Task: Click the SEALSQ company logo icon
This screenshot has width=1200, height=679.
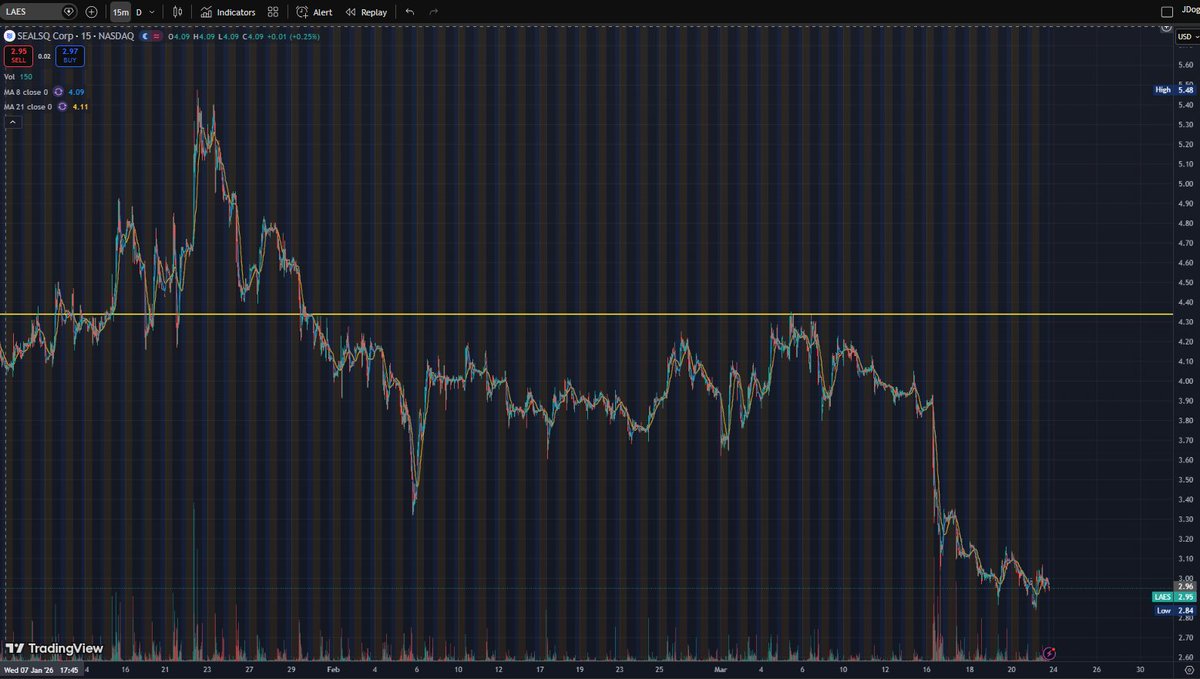Action: (9, 36)
